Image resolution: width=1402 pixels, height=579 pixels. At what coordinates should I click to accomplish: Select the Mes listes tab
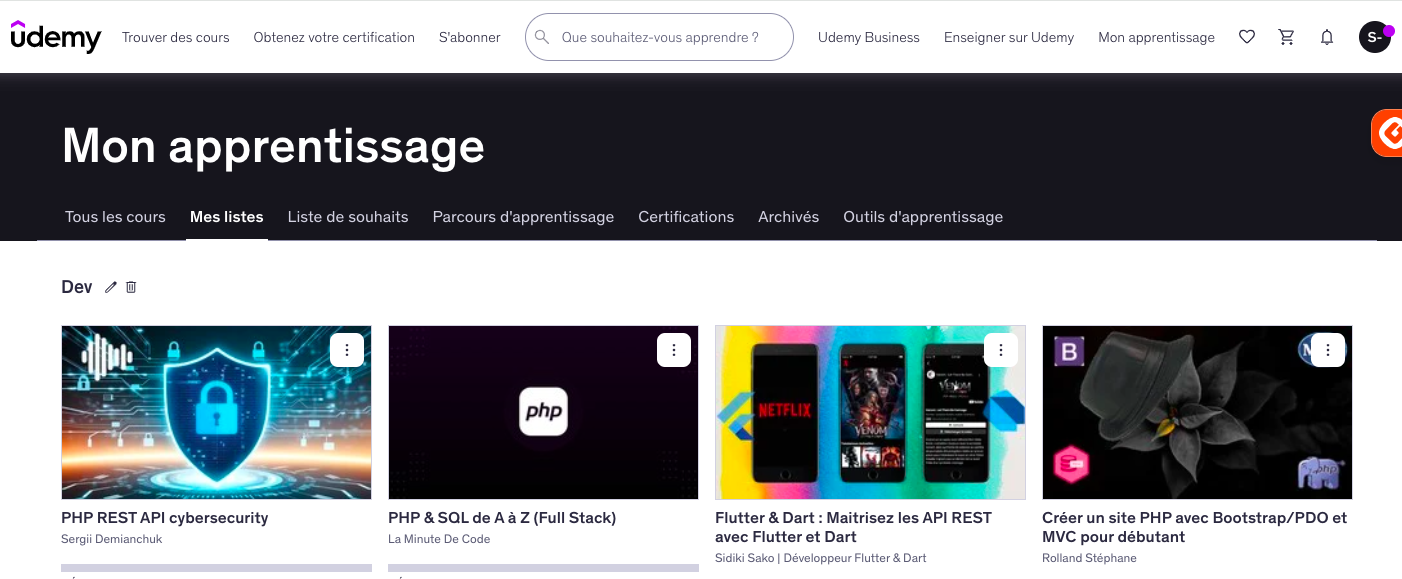click(227, 217)
